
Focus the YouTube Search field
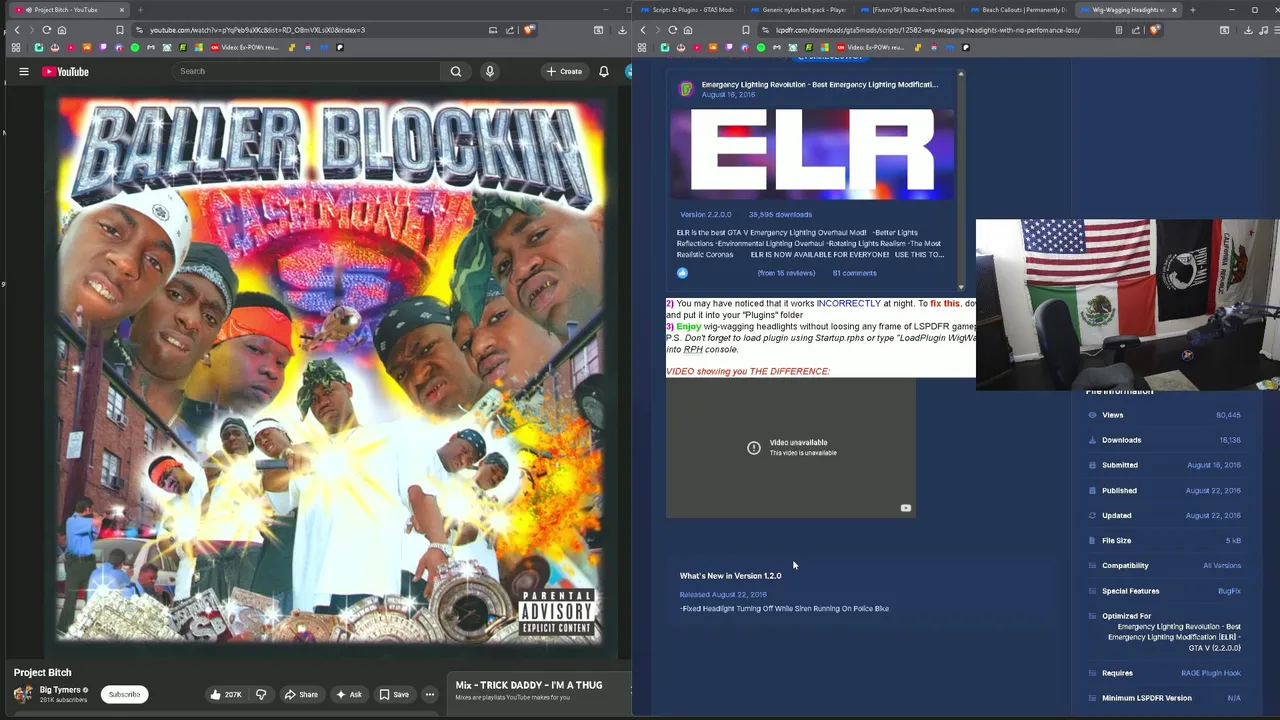point(305,71)
